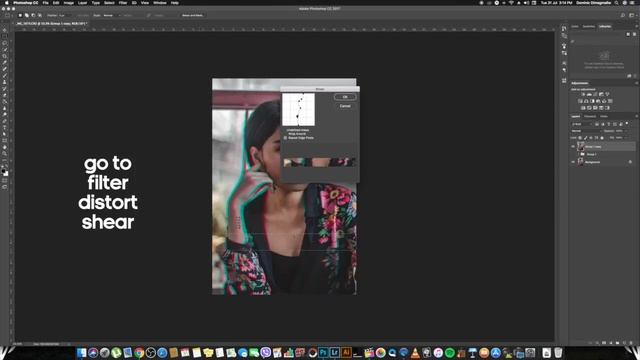The height and width of the screenshot is (360, 640).
Task: Click Subtract from selection icon in options bar
Action: tap(33, 16)
